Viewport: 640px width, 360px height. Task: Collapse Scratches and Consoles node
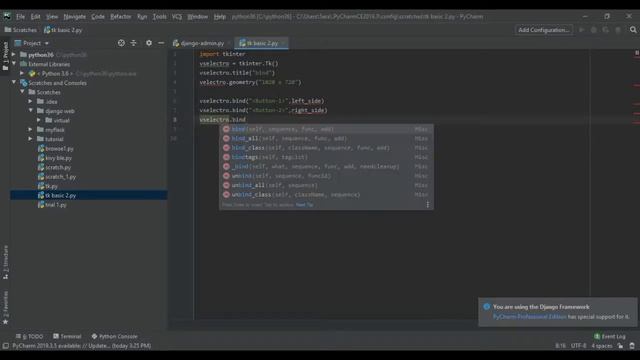click(14, 83)
